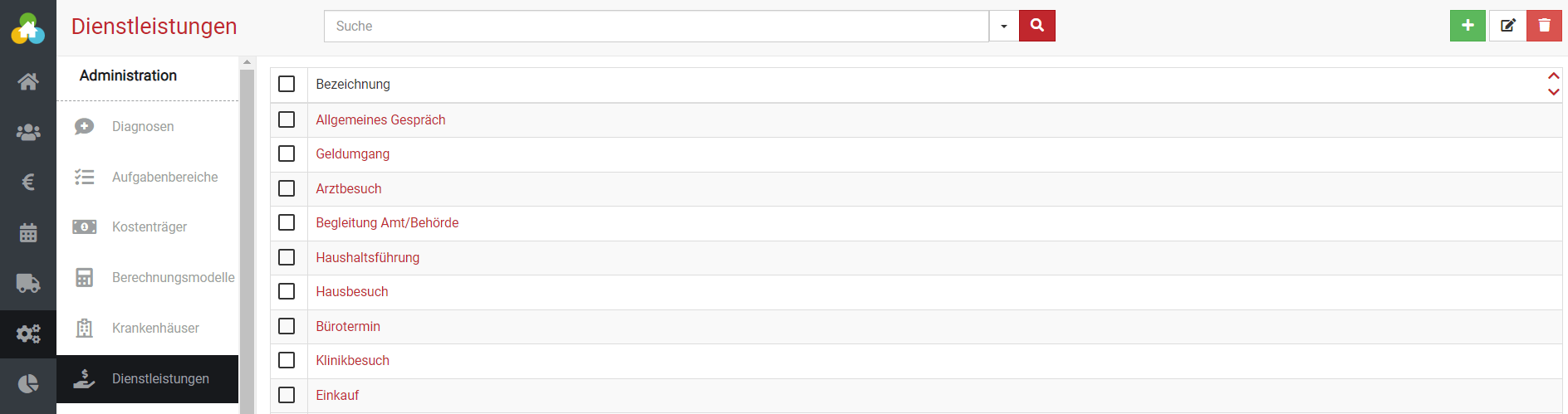Expand the search options dropdown arrow
The image size is (1568, 414).
(1003, 26)
